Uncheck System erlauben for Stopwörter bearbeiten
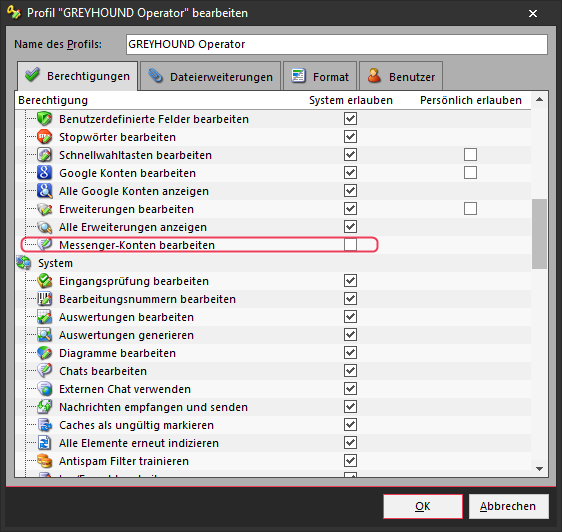This screenshot has height=532, width=562. pos(350,137)
